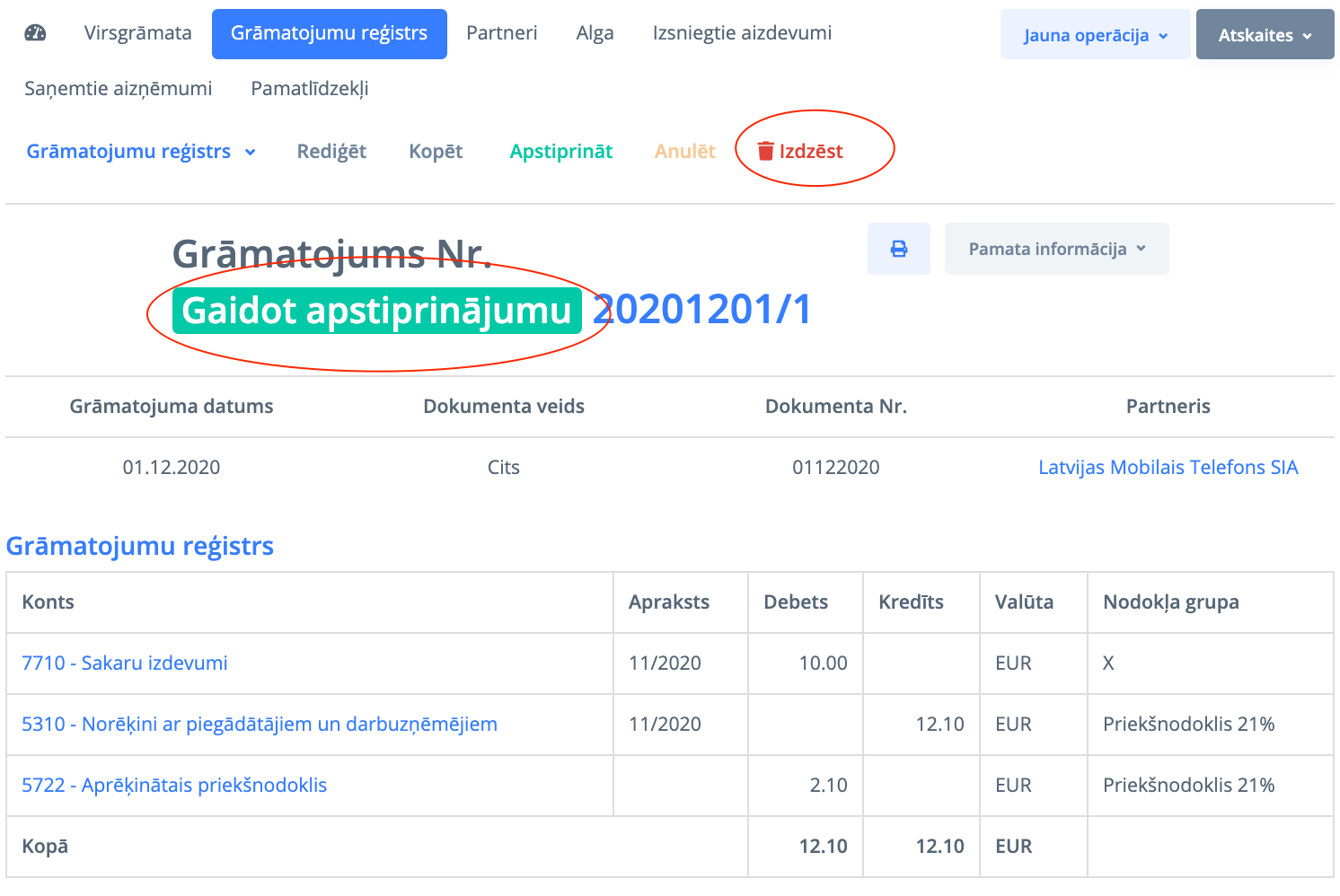Switch to the Partneri tab

pos(501,33)
